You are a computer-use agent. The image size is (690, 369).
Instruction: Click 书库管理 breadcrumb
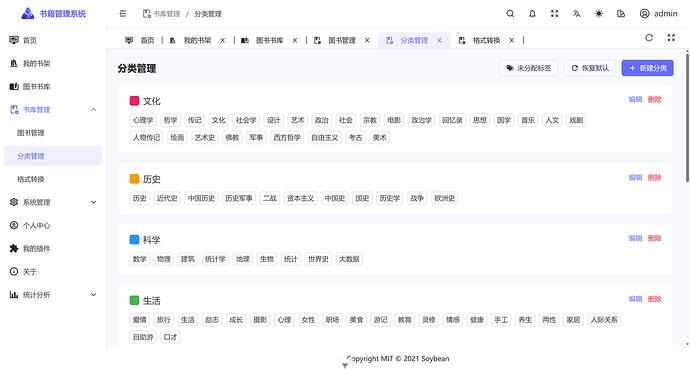click(161, 14)
